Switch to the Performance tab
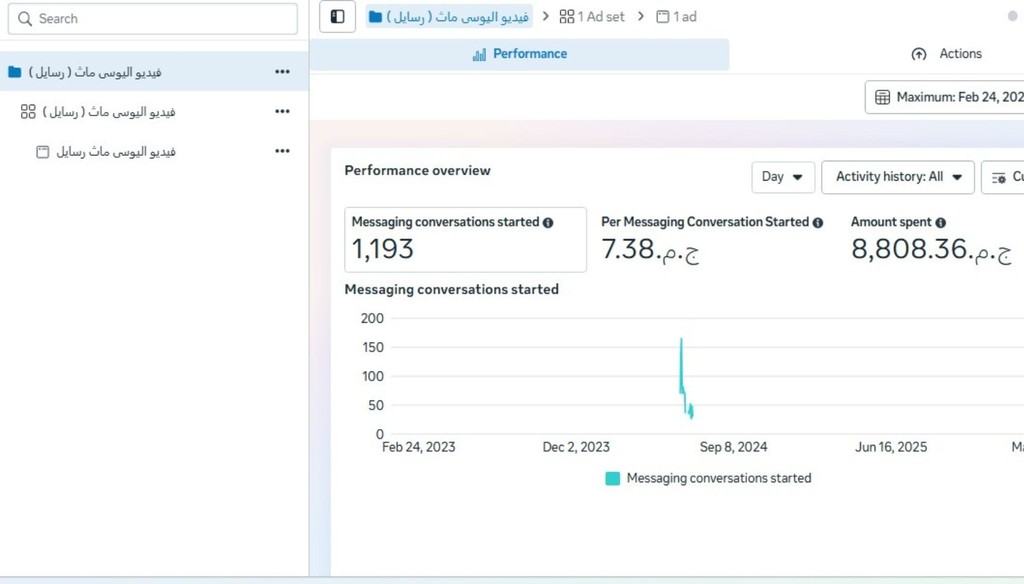The height and width of the screenshot is (584, 1024). [519, 54]
